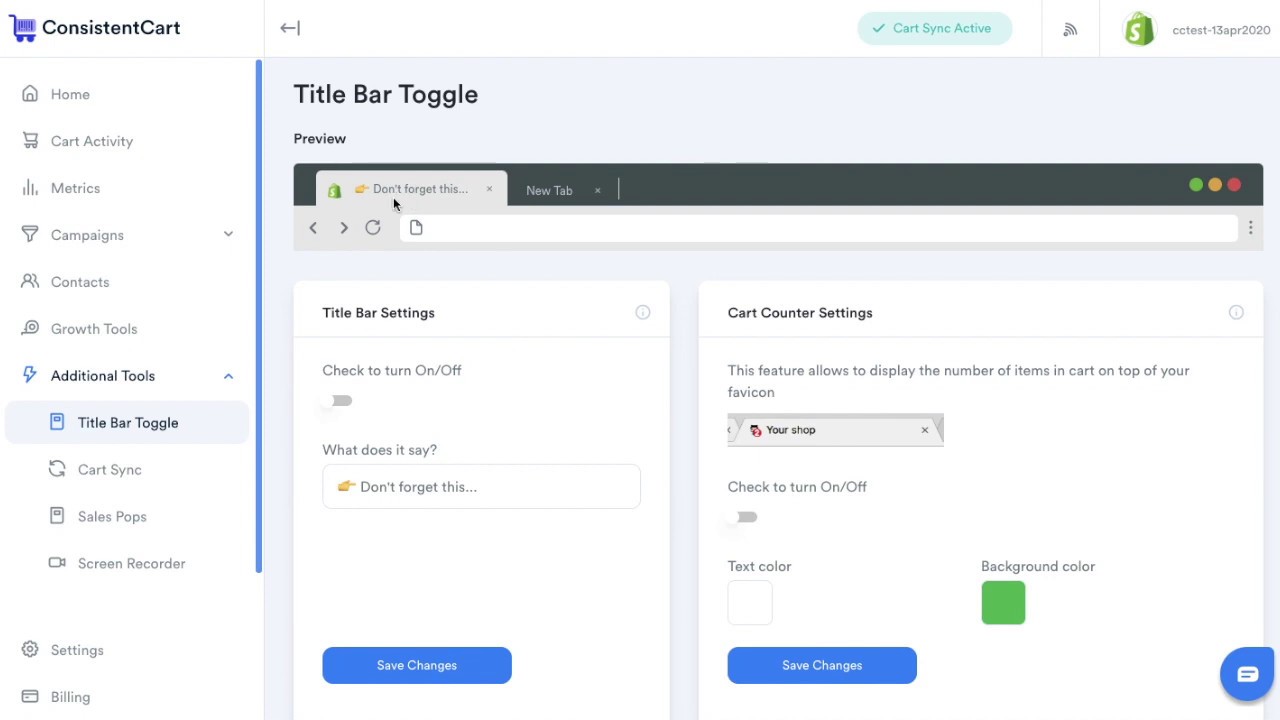Open the Cart Activity menu item
This screenshot has height=720, width=1280.
point(92,141)
